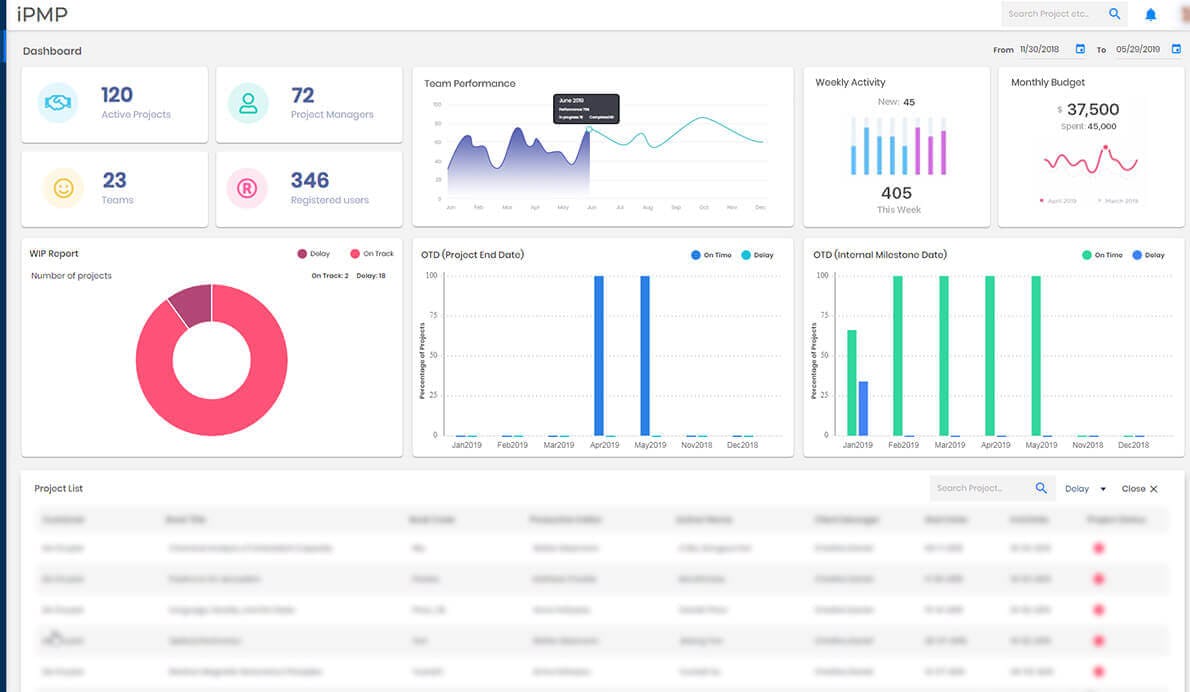Screen dimensions: 1190x692
Task: Select the Active Projects handshake icon
Action: pyautogui.click(x=57, y=102)
